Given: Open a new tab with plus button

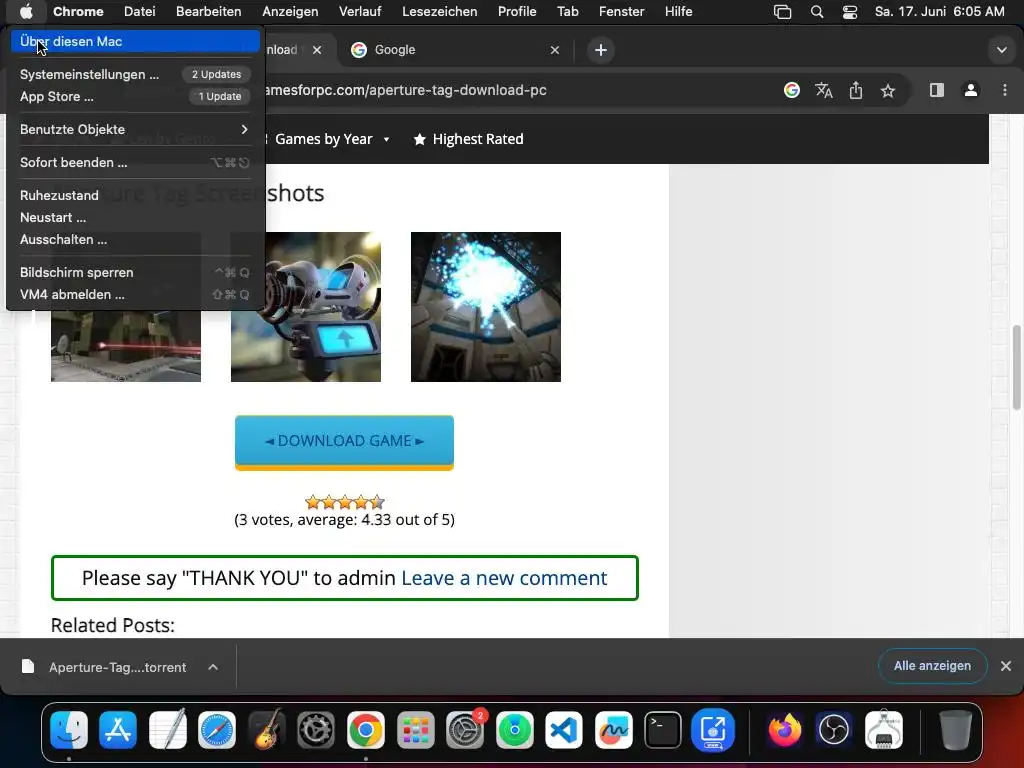Looking at the screenshot, I should (600, 50).
